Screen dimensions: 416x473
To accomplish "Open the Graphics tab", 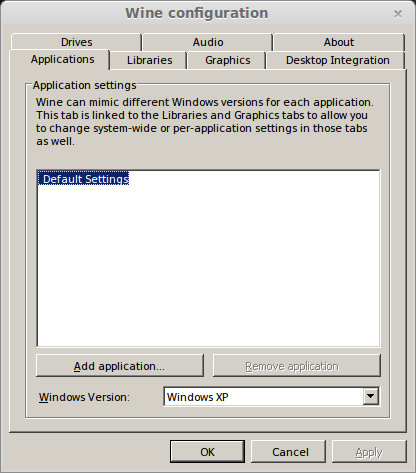I will point(227,60).
